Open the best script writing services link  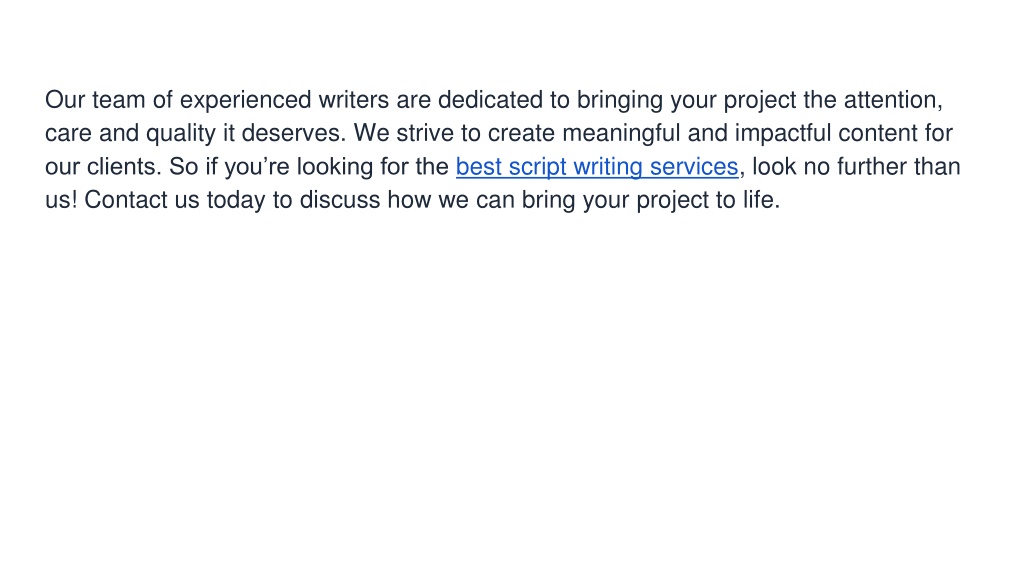coord(597,167)
